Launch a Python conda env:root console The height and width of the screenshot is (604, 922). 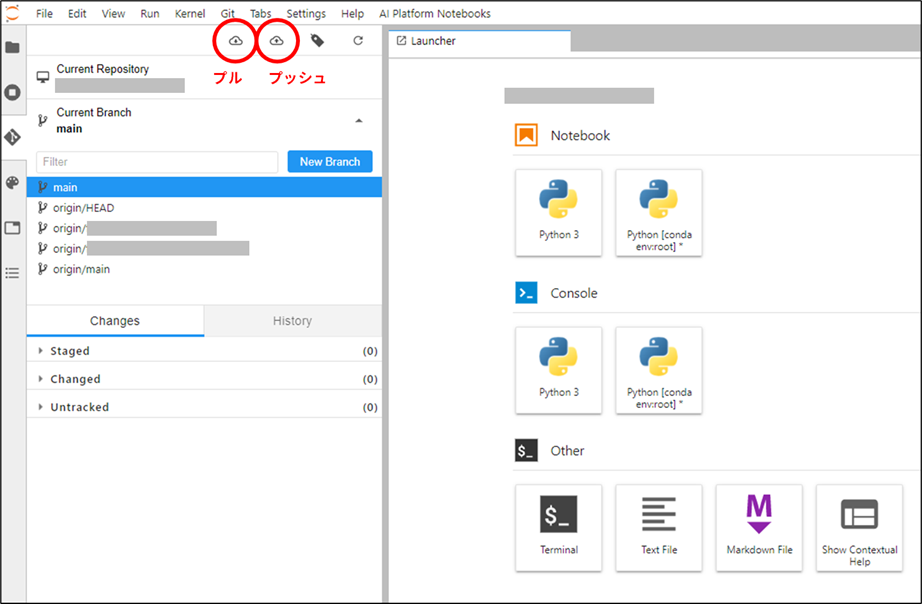pyautogui.click(x=658, y=370)
